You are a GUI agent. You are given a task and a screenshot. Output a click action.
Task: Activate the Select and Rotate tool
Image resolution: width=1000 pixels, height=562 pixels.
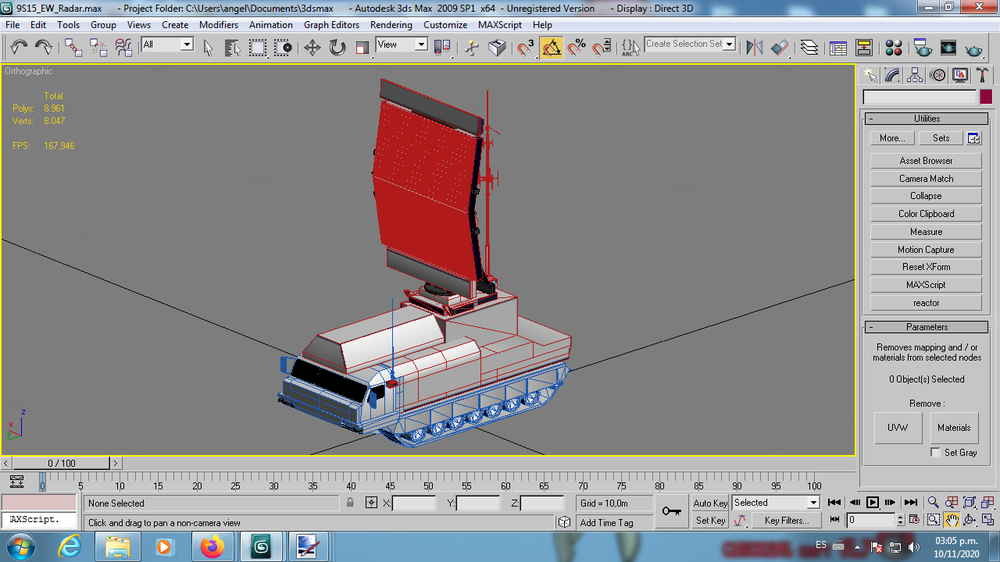click(x=337, y=47)
